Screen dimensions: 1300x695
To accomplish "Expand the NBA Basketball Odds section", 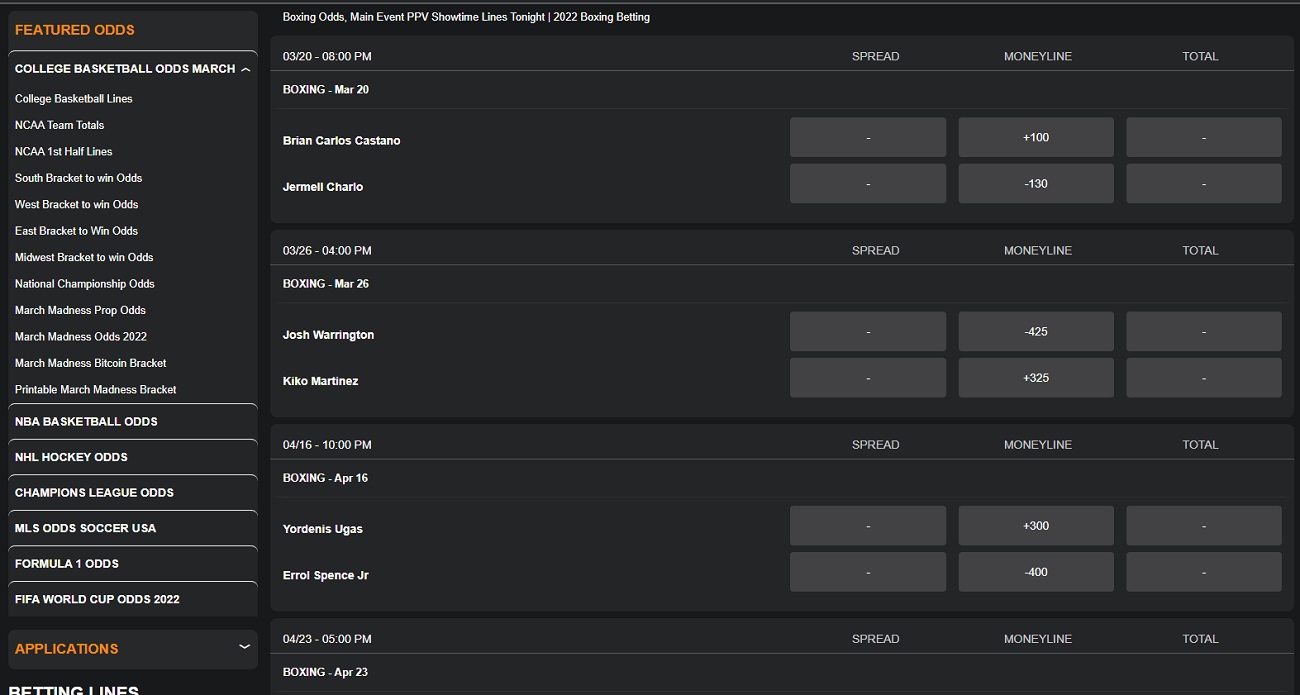I will point(130,421).
